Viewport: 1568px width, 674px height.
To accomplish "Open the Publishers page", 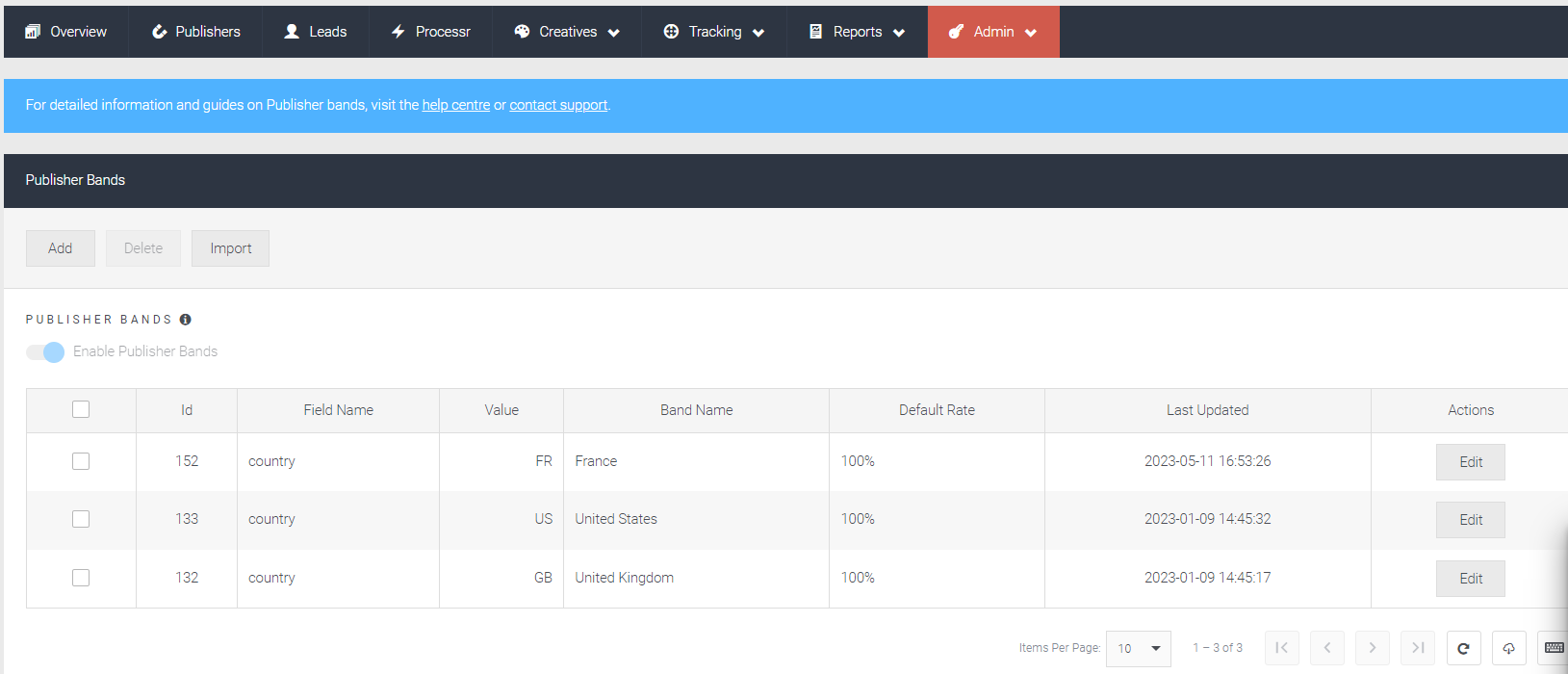I will pyautogui.click(x=196, y=32).
